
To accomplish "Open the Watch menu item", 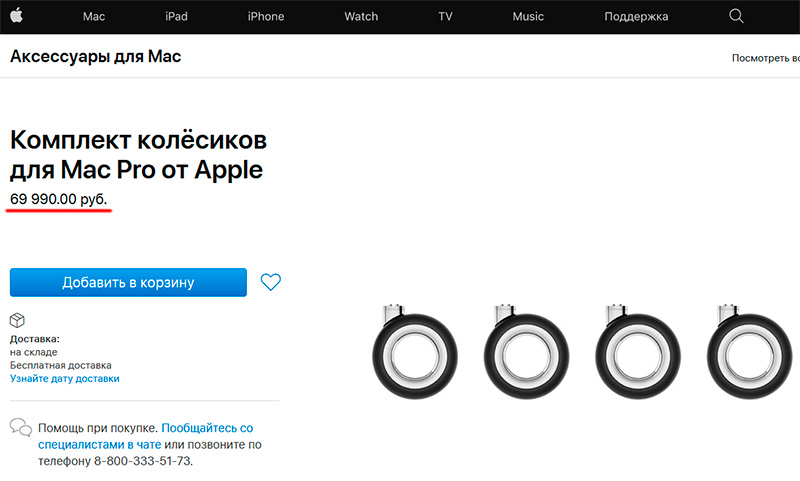I will (x=361, y=17).
